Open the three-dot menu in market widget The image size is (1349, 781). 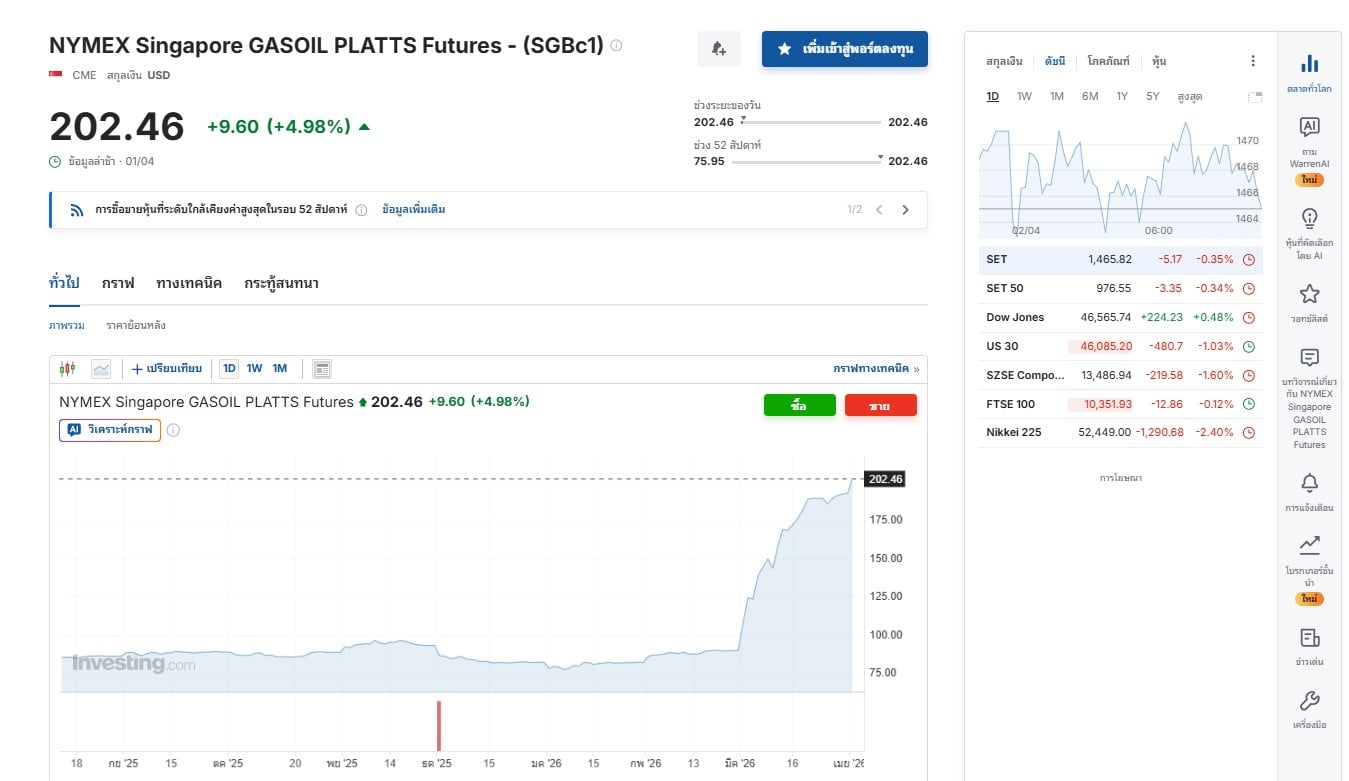pyautogui.click(x=1253, y=62)
